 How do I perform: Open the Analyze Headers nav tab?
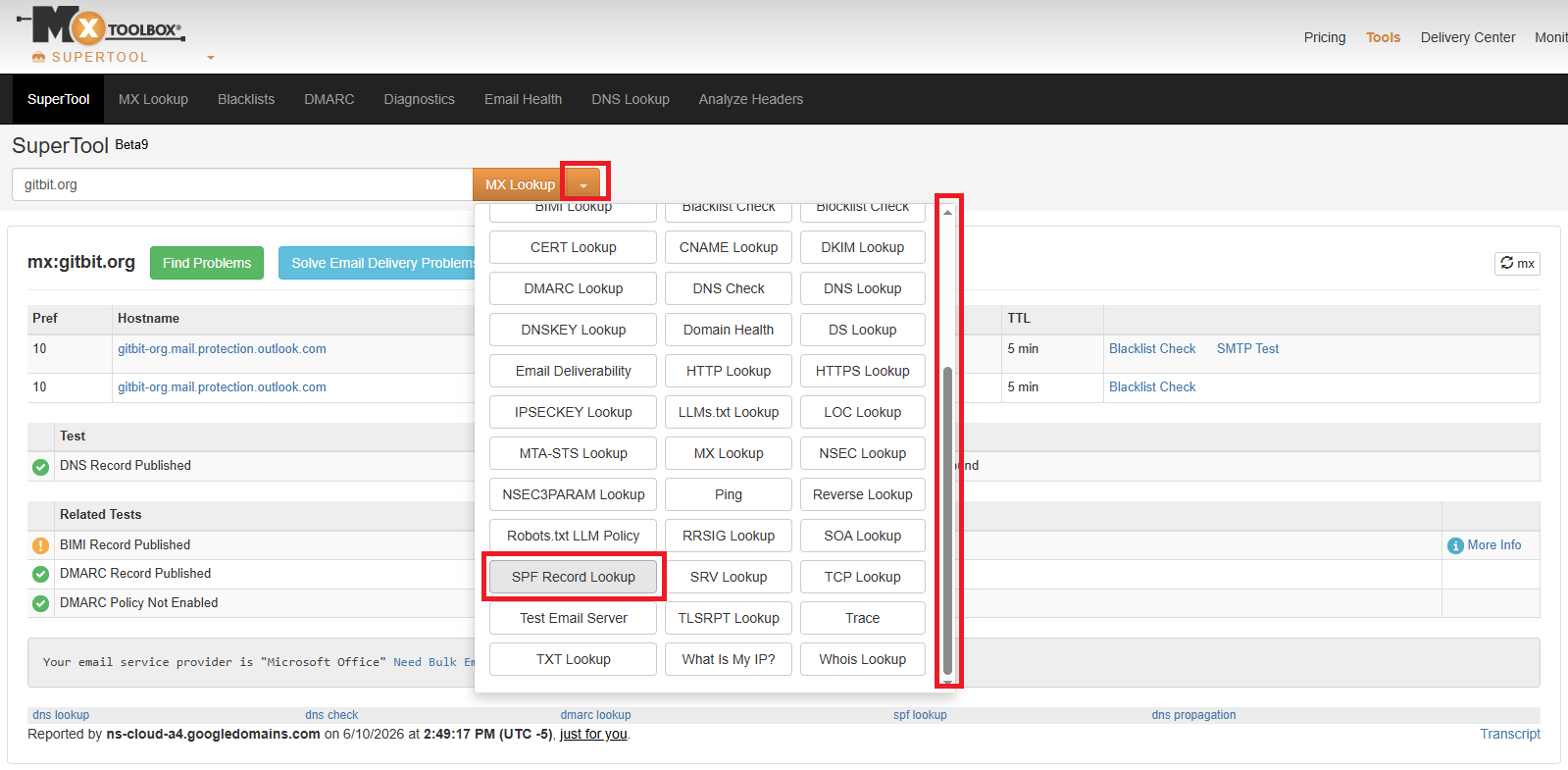[751, 99]
